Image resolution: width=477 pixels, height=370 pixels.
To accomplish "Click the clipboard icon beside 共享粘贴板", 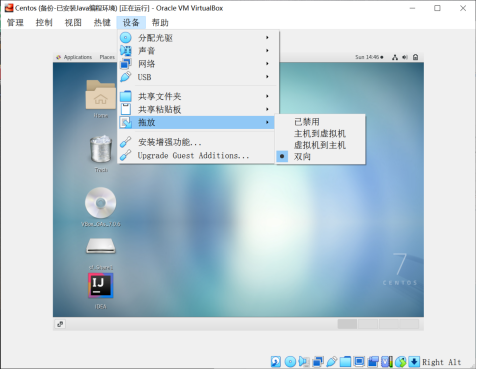I will [126, 109].
